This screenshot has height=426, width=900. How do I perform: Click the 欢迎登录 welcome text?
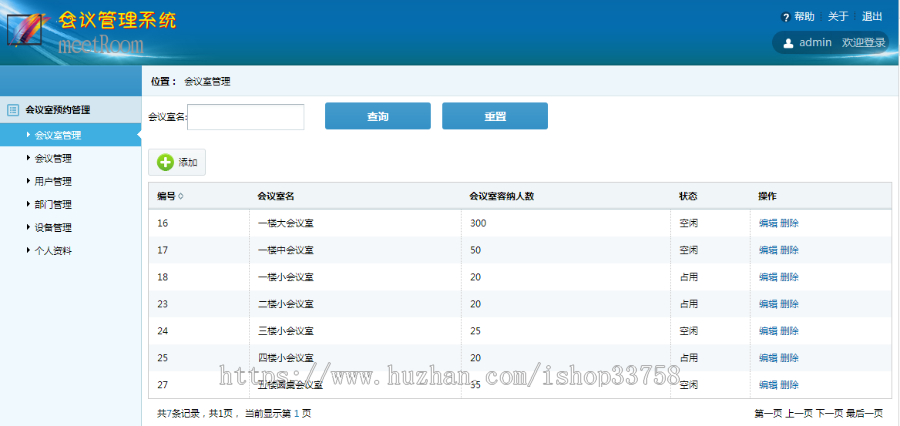tap(864, 42)
